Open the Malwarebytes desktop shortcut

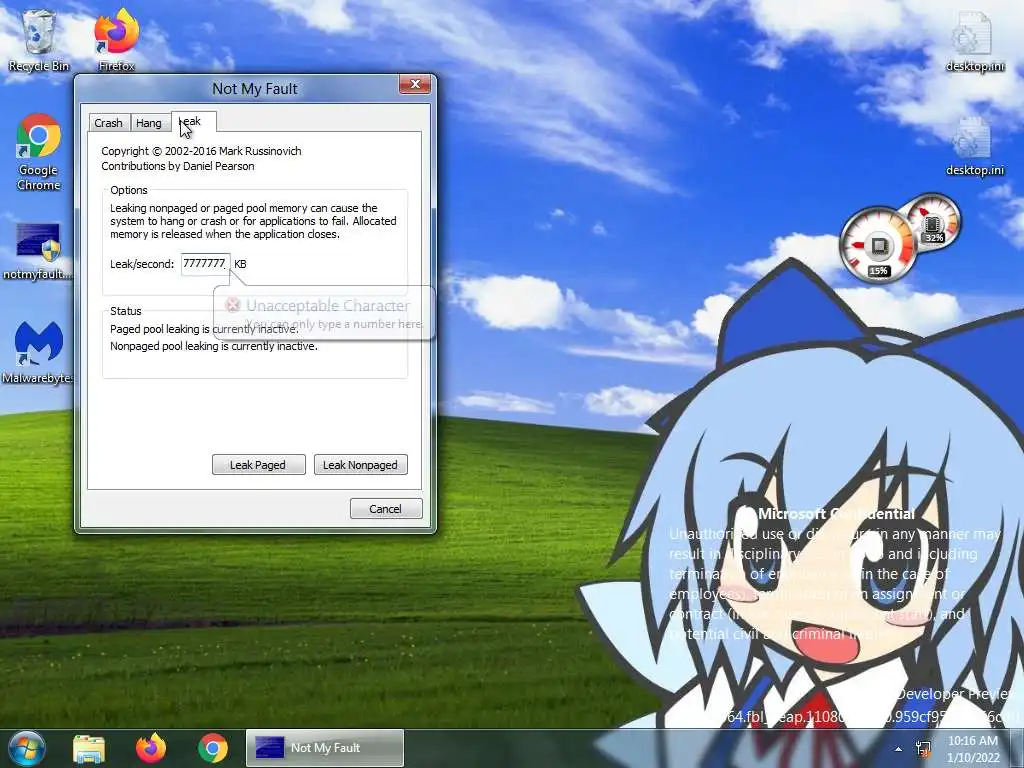pyautogui.click(x=38, y=353)
